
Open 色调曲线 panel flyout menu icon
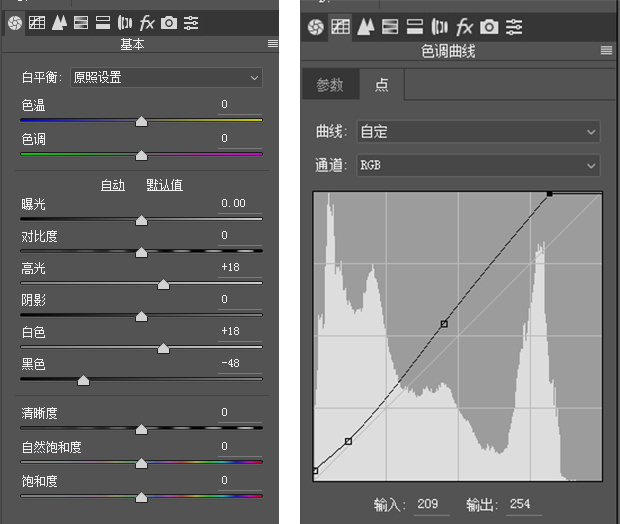[606, 50]
